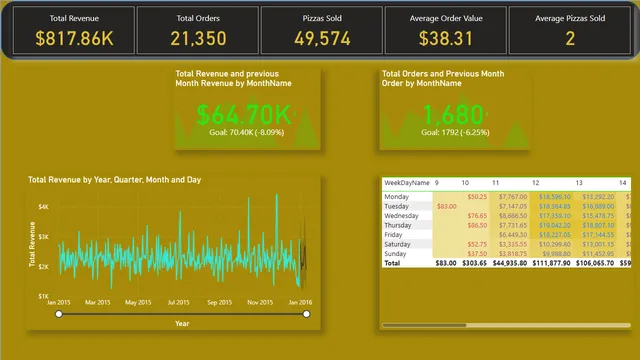The width and height of the screenshot is (640, 360).
Task: Select the Total Revenue $817.86K card
Action: [x=74, y=30]
